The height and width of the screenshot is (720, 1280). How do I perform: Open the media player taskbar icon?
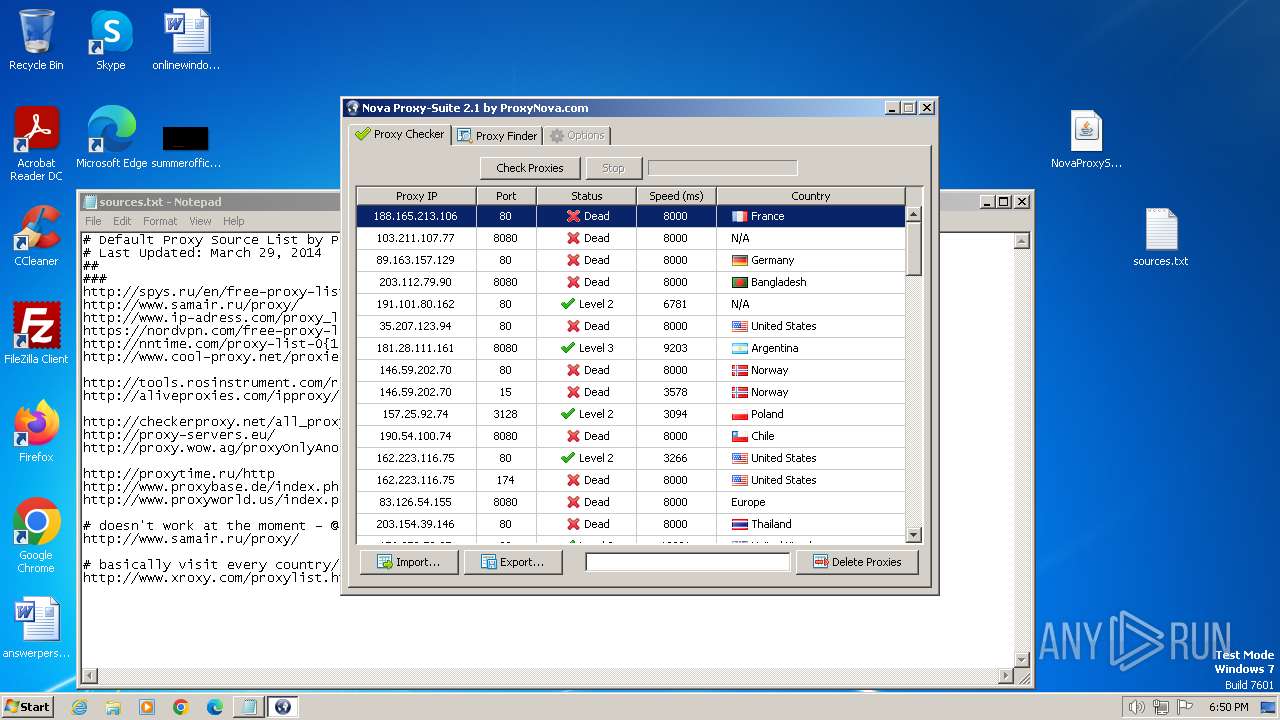[x=147, y=707]
